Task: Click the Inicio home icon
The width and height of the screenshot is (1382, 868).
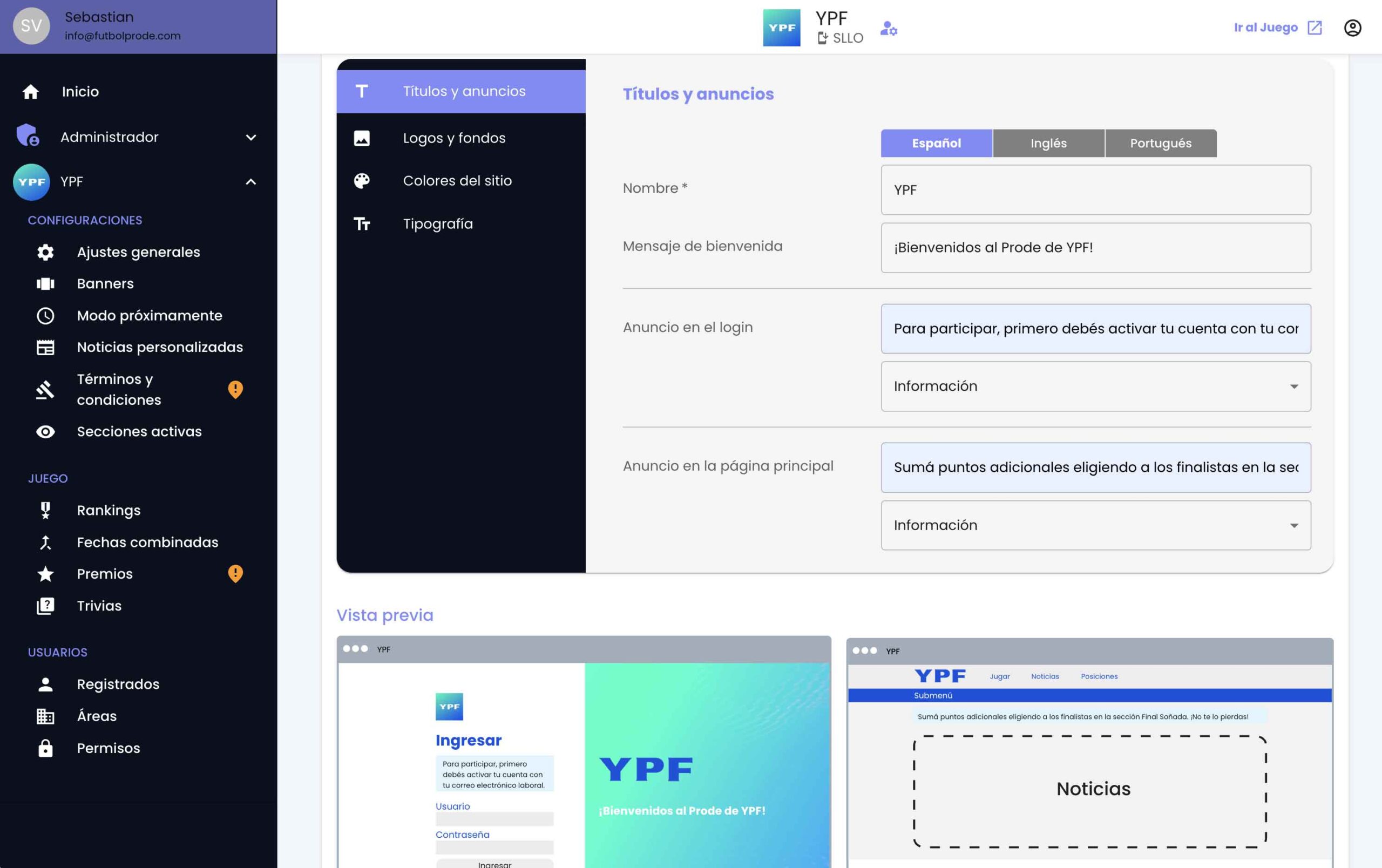Action: 30,92
